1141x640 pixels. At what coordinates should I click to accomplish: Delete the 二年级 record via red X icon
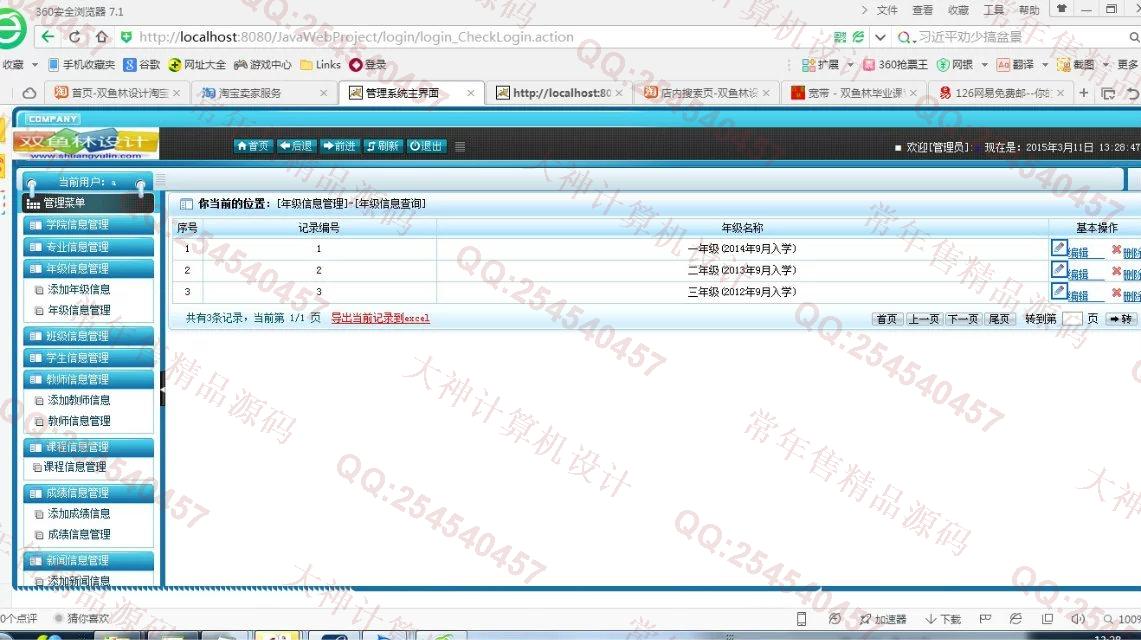pyautogui.click(x=1116, y=272)
